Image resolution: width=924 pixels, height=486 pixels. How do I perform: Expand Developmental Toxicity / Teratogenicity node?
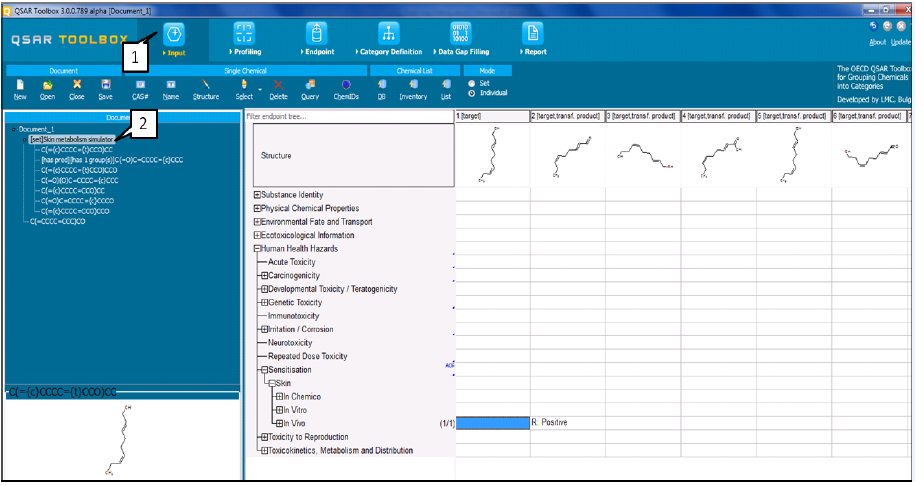pyautogui.click(x=265, y=289)
